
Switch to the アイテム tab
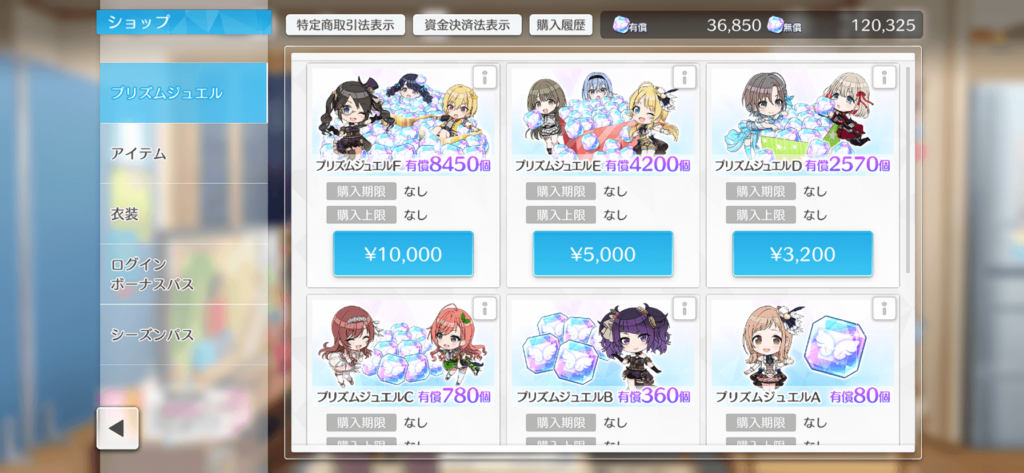[x=184, y=154]
